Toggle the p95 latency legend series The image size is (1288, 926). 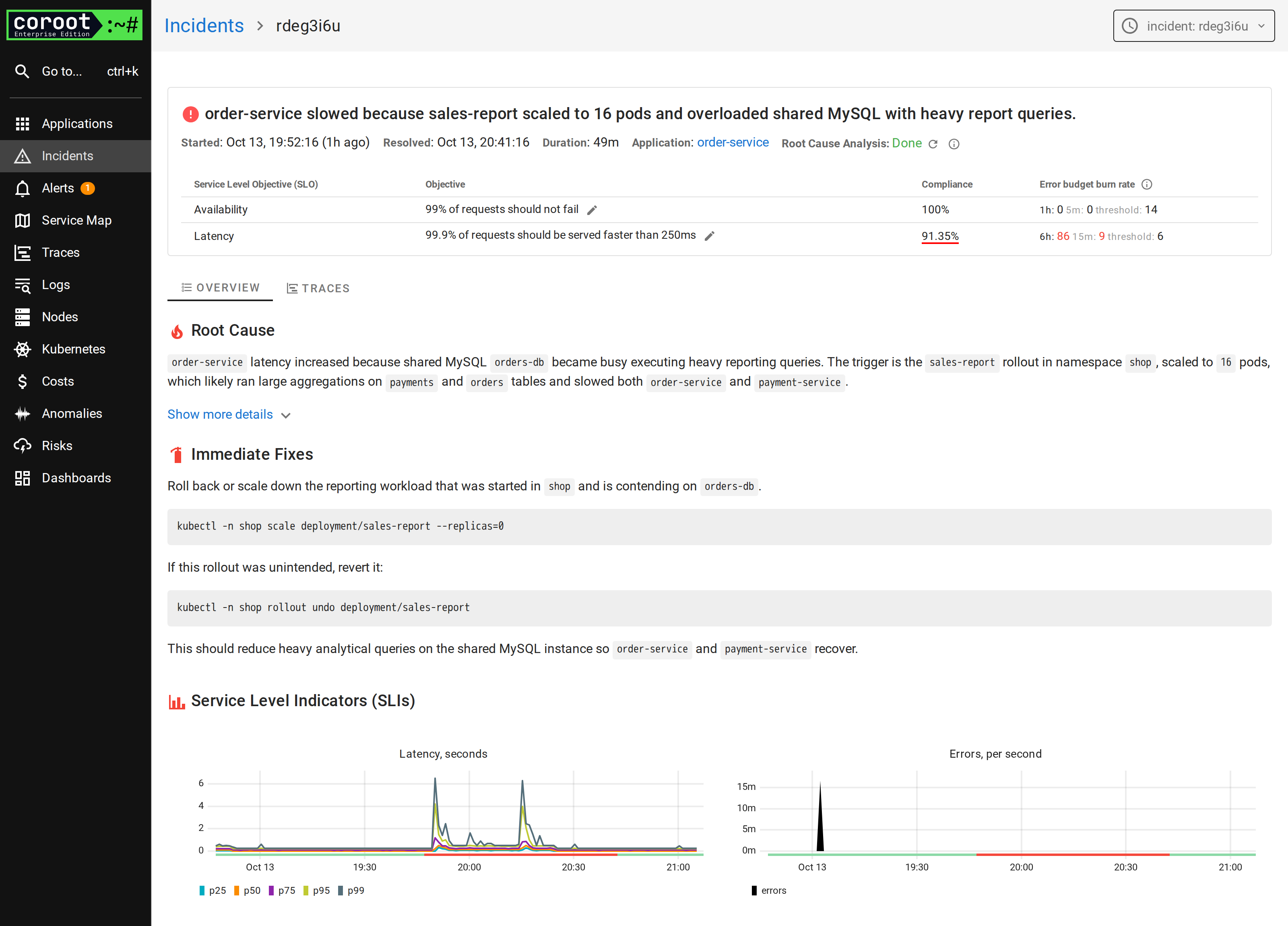pos(316,890)
